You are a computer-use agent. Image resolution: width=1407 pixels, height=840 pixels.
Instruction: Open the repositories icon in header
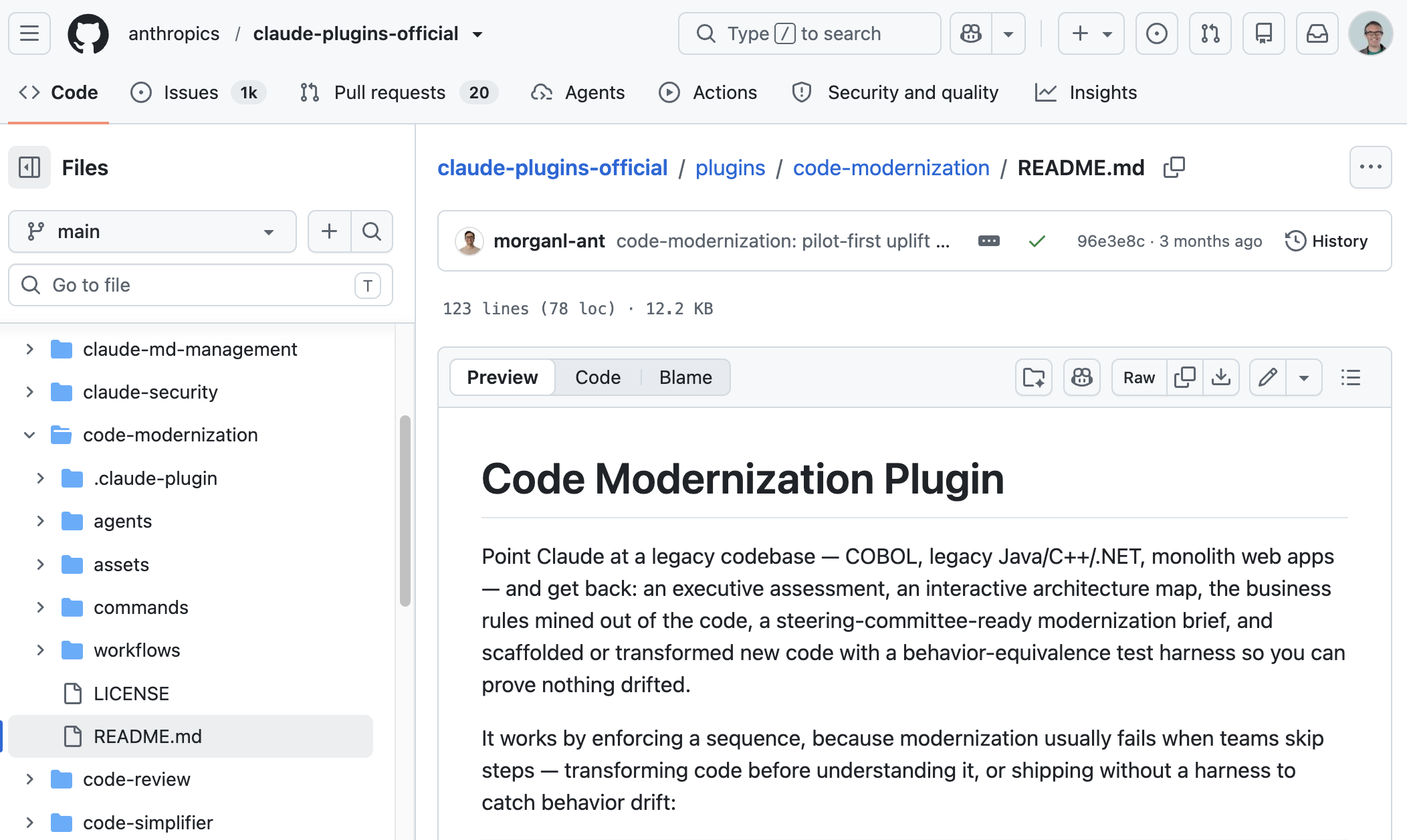coord(1264,33)
